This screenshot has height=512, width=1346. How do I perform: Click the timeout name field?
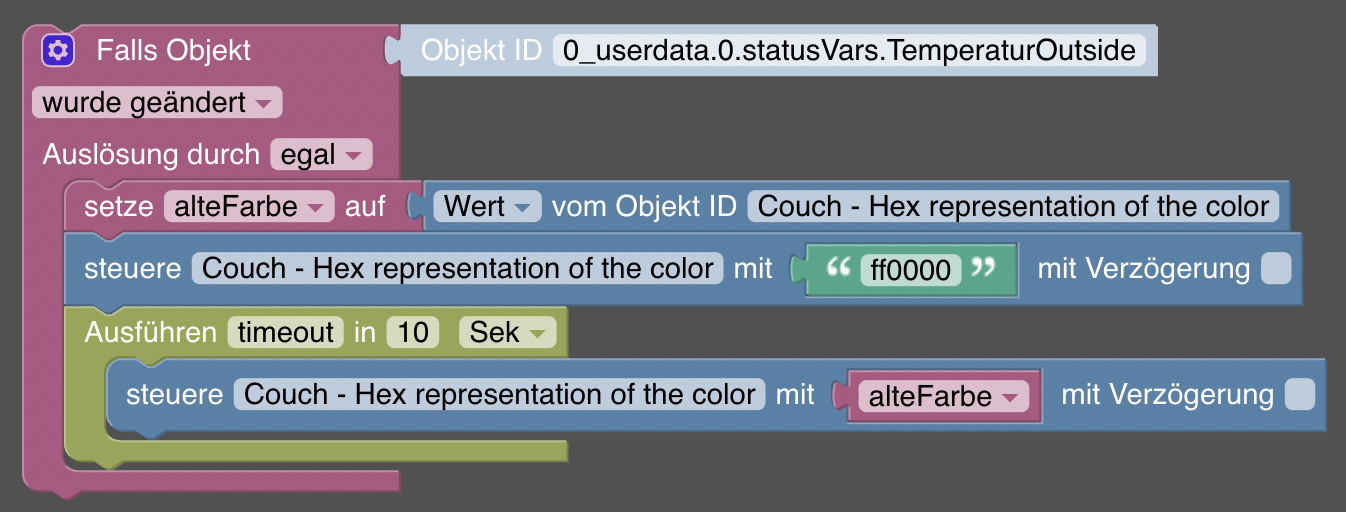point(285,332)
